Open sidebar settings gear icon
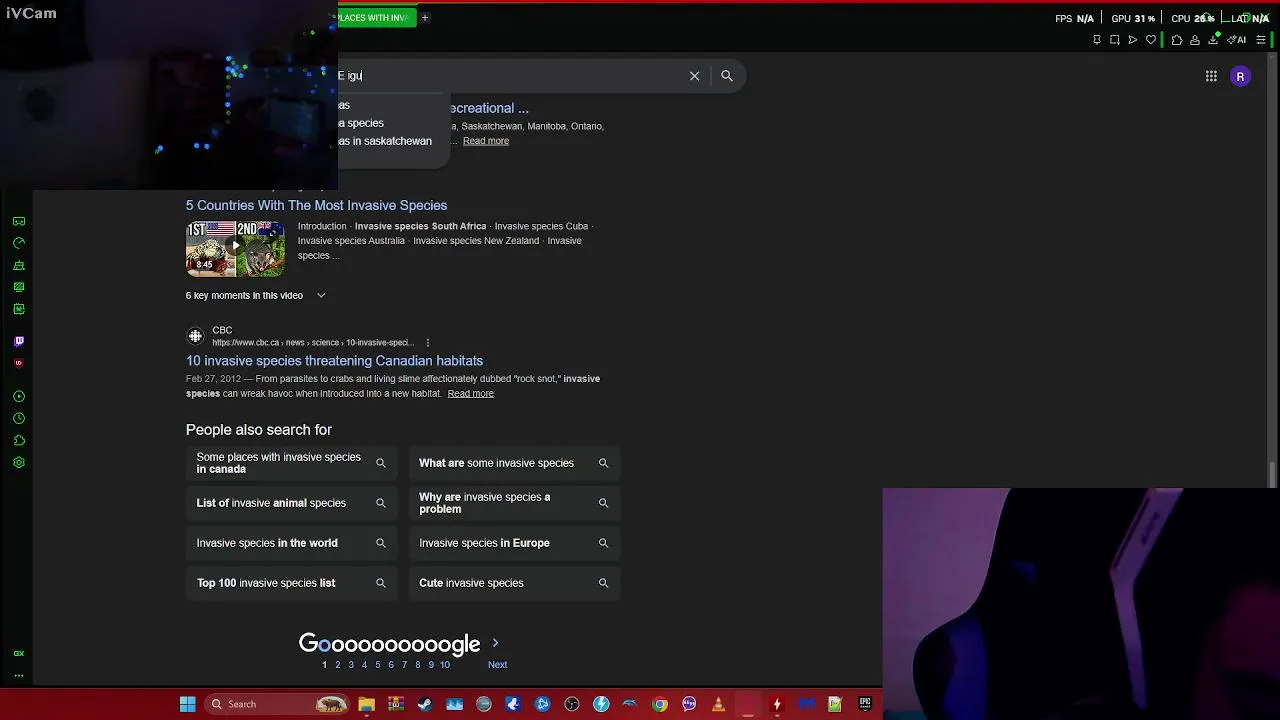Screen dimensions: 1280x720 pos(19,463)
